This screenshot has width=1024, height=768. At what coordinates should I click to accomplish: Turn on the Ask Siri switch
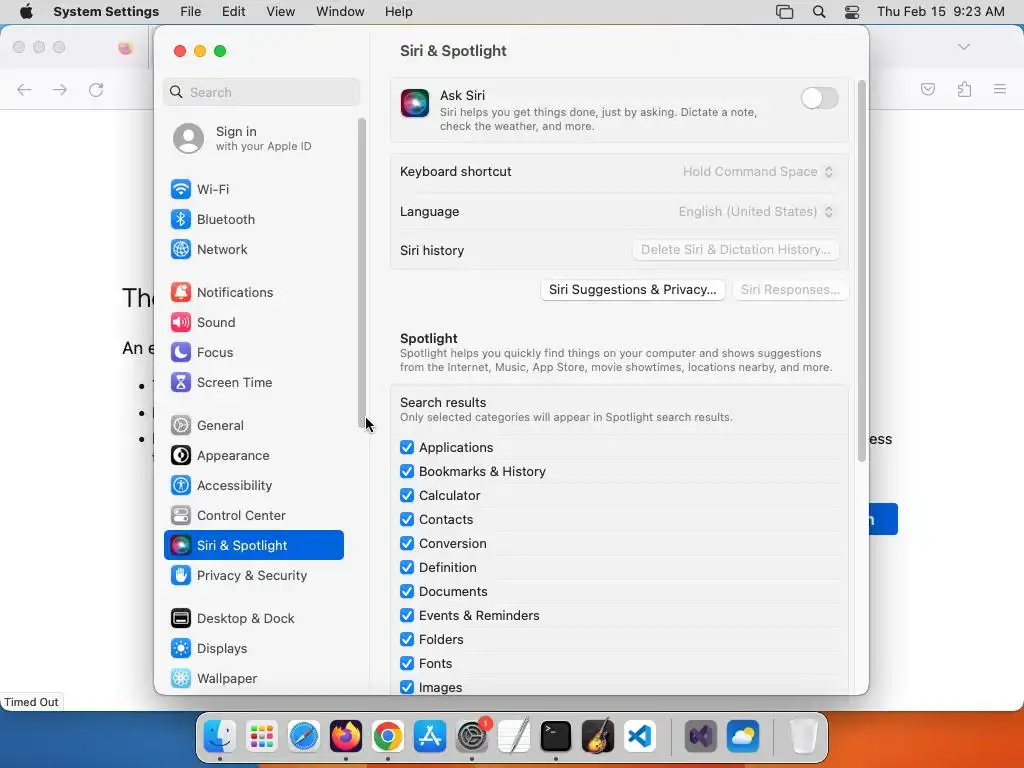[820, 99]
